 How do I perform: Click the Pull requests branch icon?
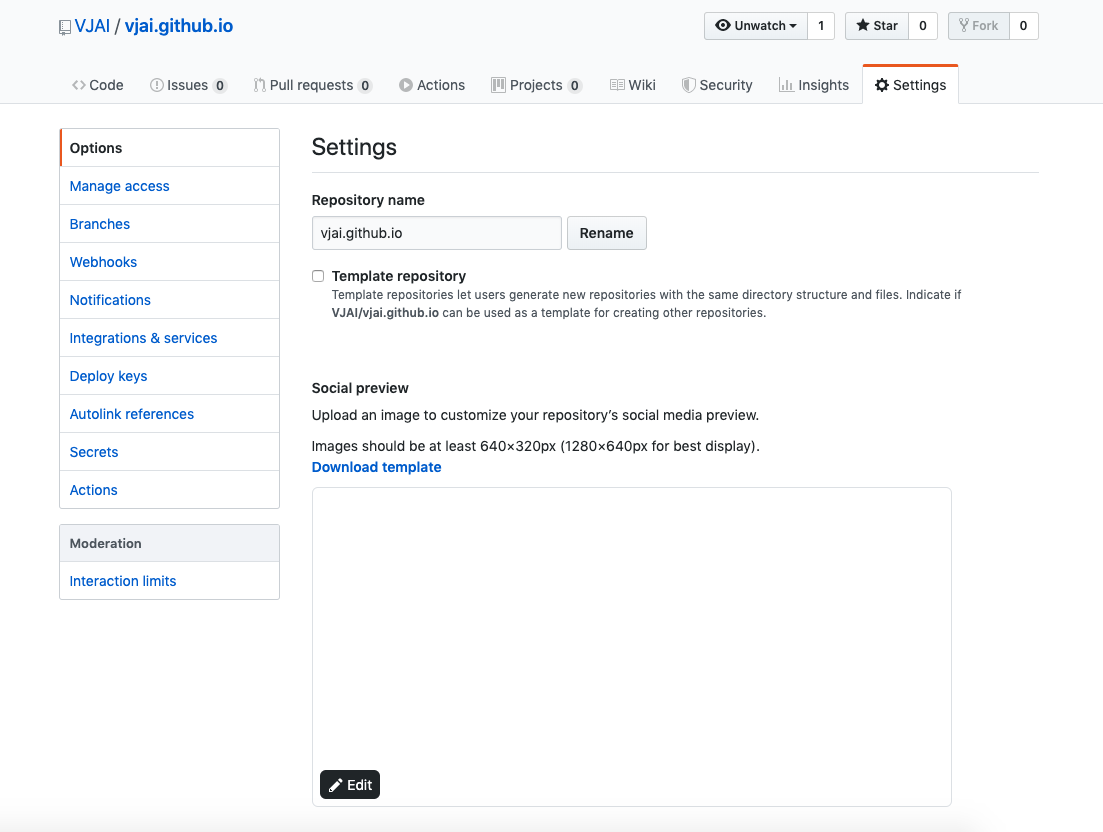point(260,85)
